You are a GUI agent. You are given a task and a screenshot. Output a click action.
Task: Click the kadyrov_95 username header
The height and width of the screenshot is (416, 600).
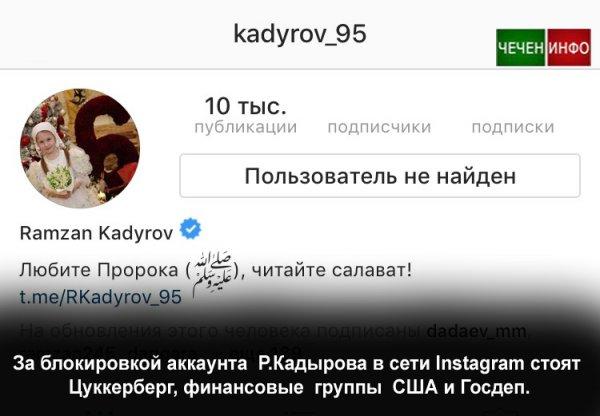click(x=300, y=34)
